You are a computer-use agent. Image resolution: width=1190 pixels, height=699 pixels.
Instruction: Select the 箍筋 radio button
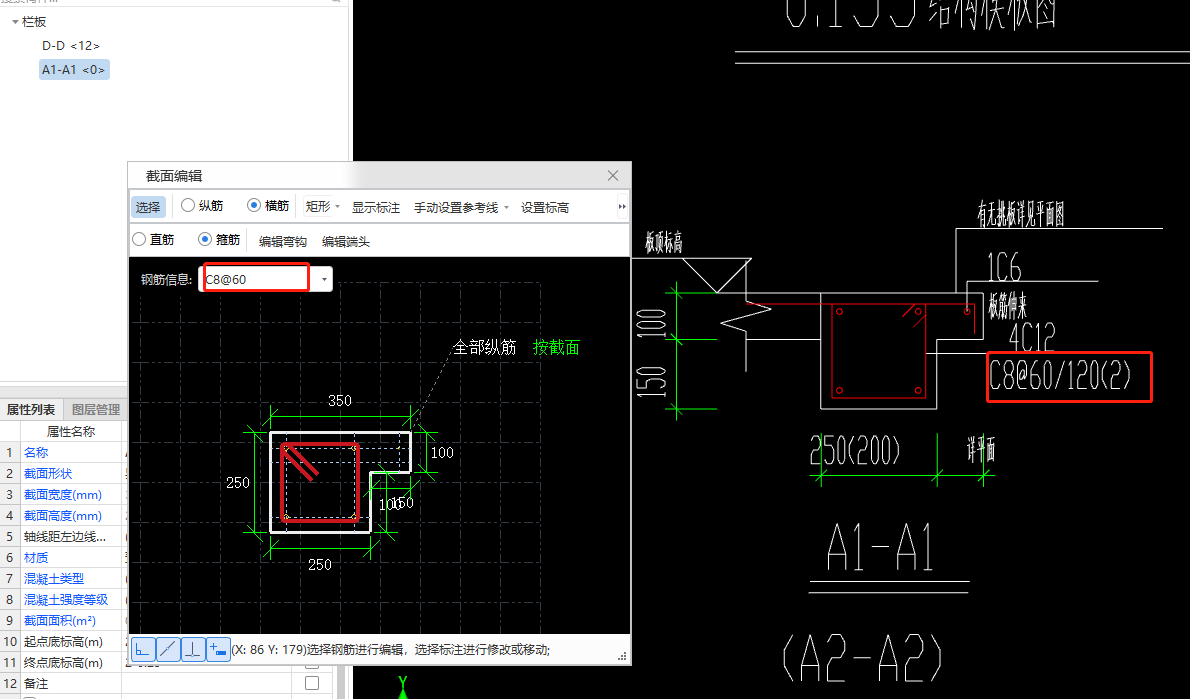[205, 239]
